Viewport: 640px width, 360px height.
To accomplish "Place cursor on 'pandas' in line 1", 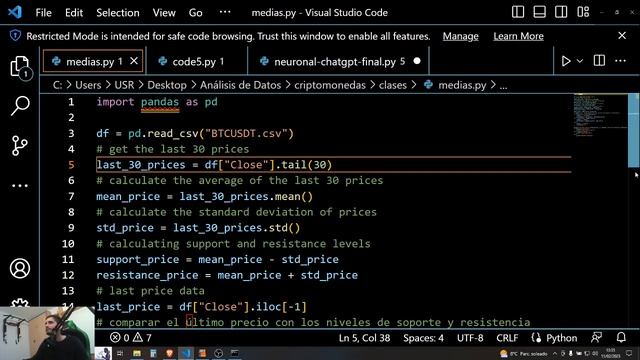I will point(160,102).
